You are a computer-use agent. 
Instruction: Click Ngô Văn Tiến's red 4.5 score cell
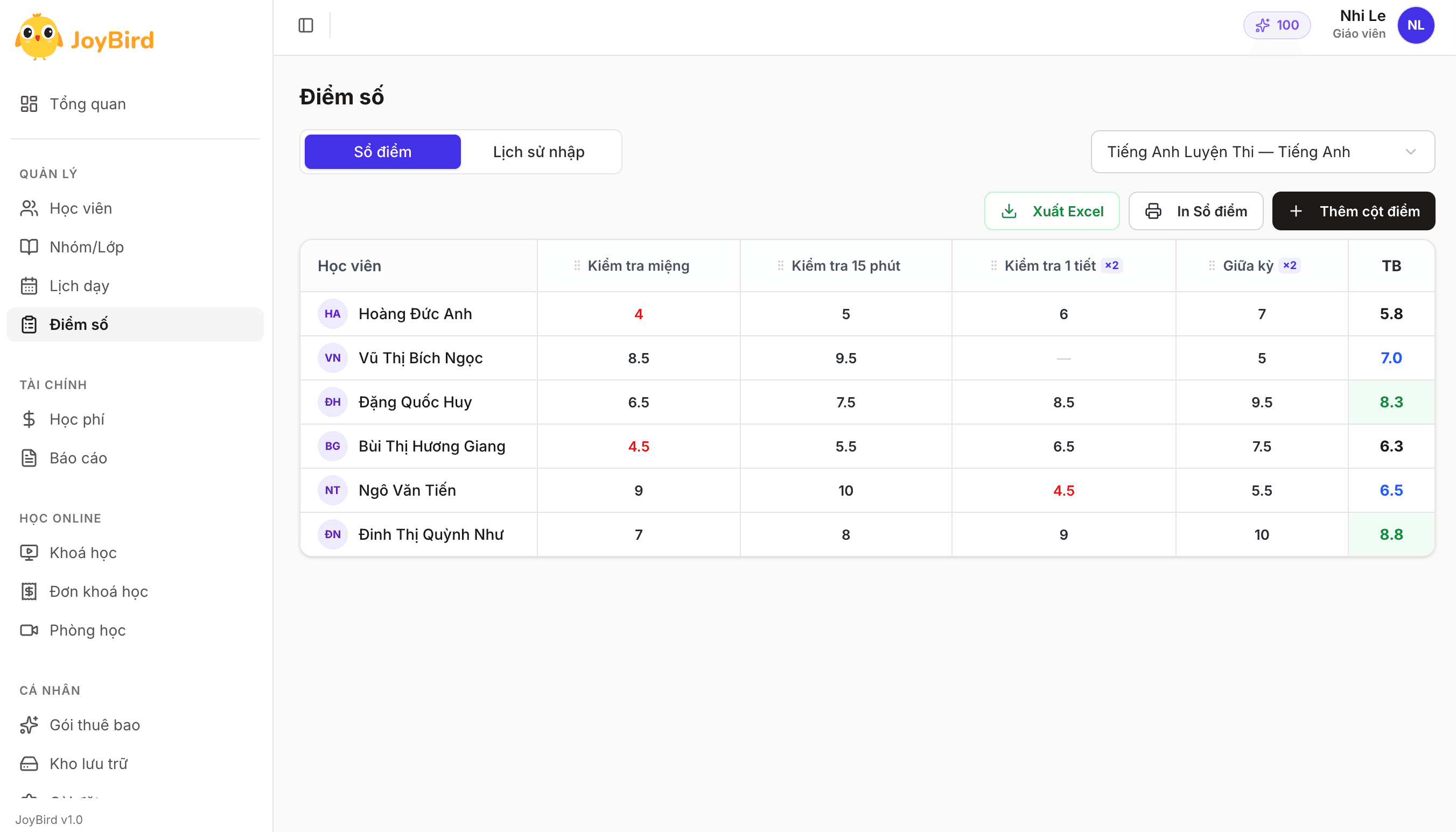point(1063,490)
